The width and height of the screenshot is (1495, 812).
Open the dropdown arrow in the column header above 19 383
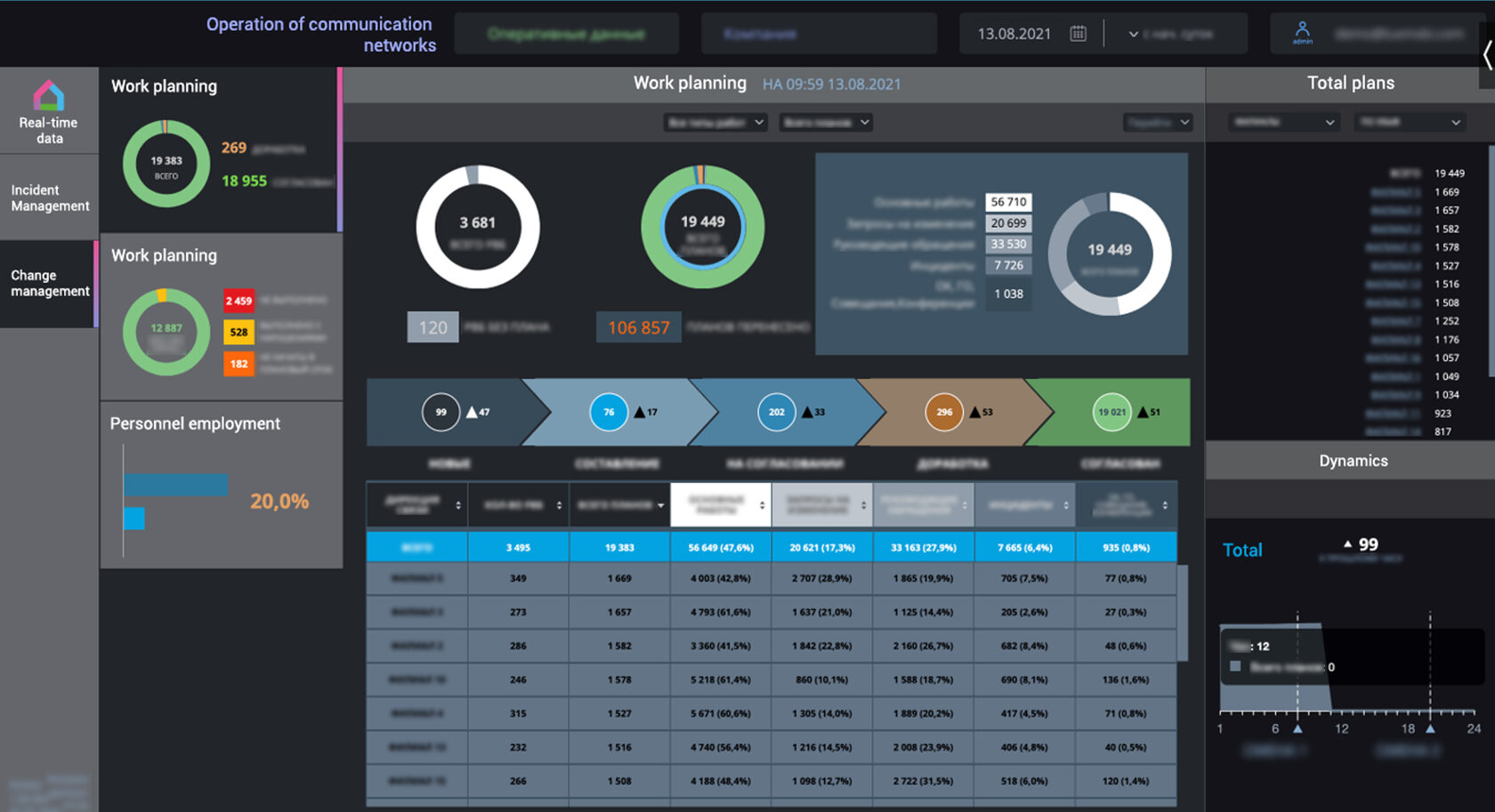(660, 505)
